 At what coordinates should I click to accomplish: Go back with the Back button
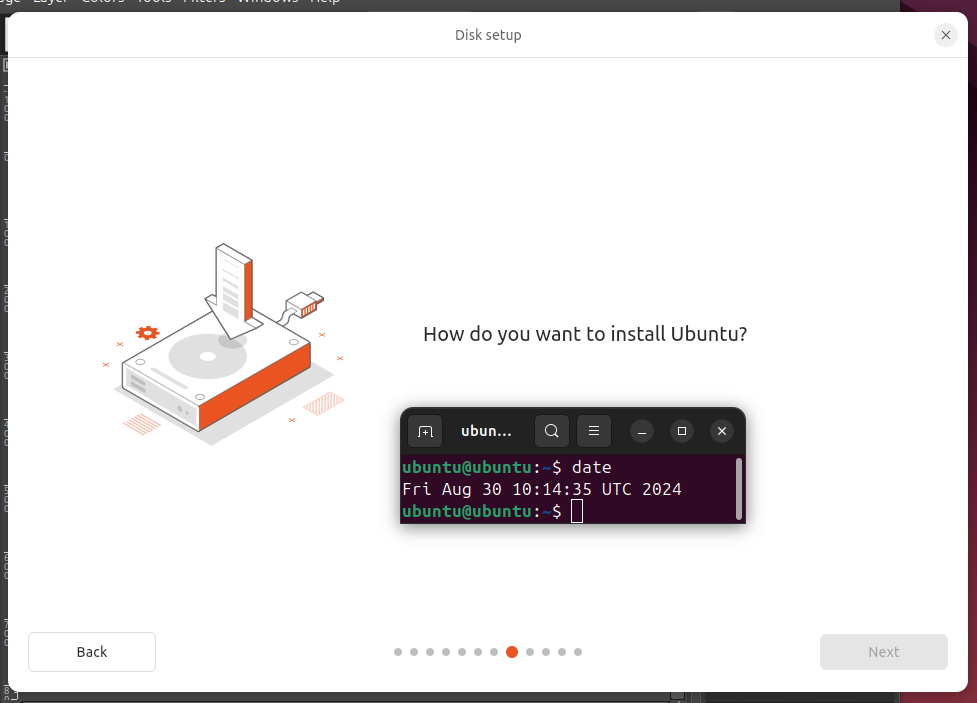(x=92, y=652)
